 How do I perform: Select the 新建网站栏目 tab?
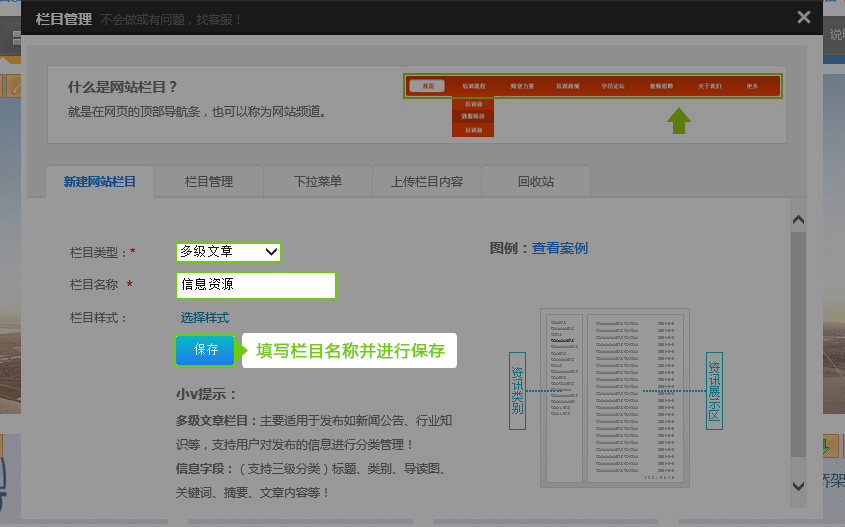[x=100, y=181]
